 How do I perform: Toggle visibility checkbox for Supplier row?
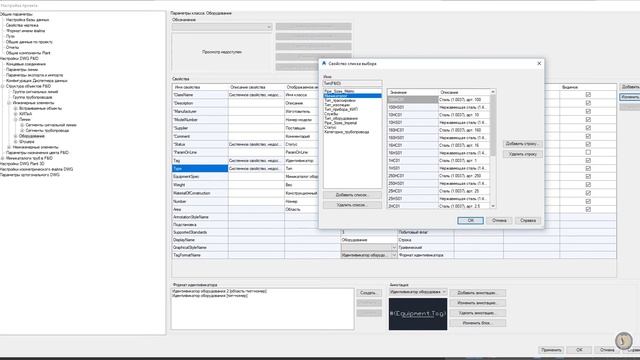[x=588, y=128]
